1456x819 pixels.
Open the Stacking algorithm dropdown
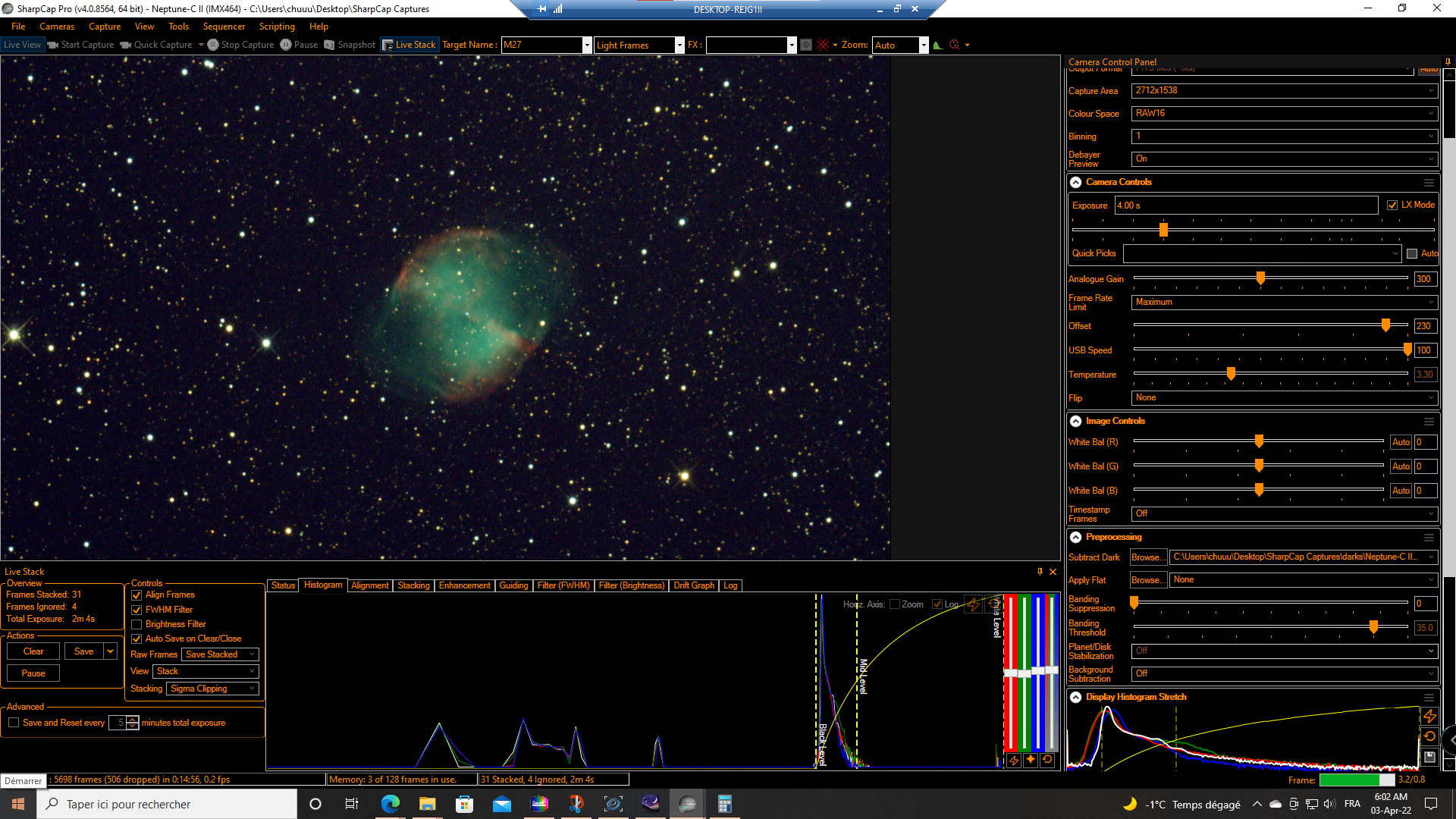pos(212,689)
